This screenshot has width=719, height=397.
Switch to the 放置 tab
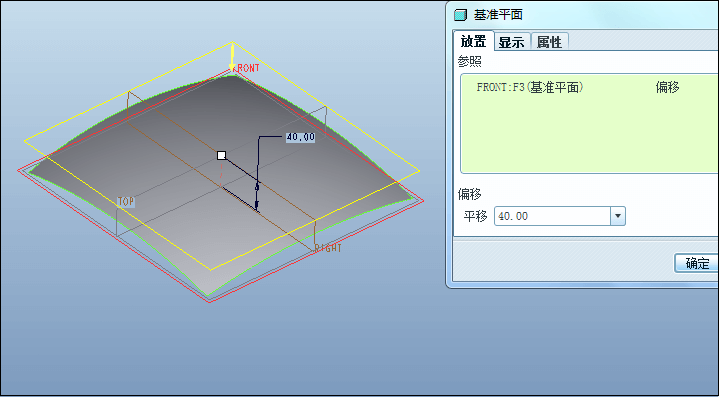(x=474, y=42)
